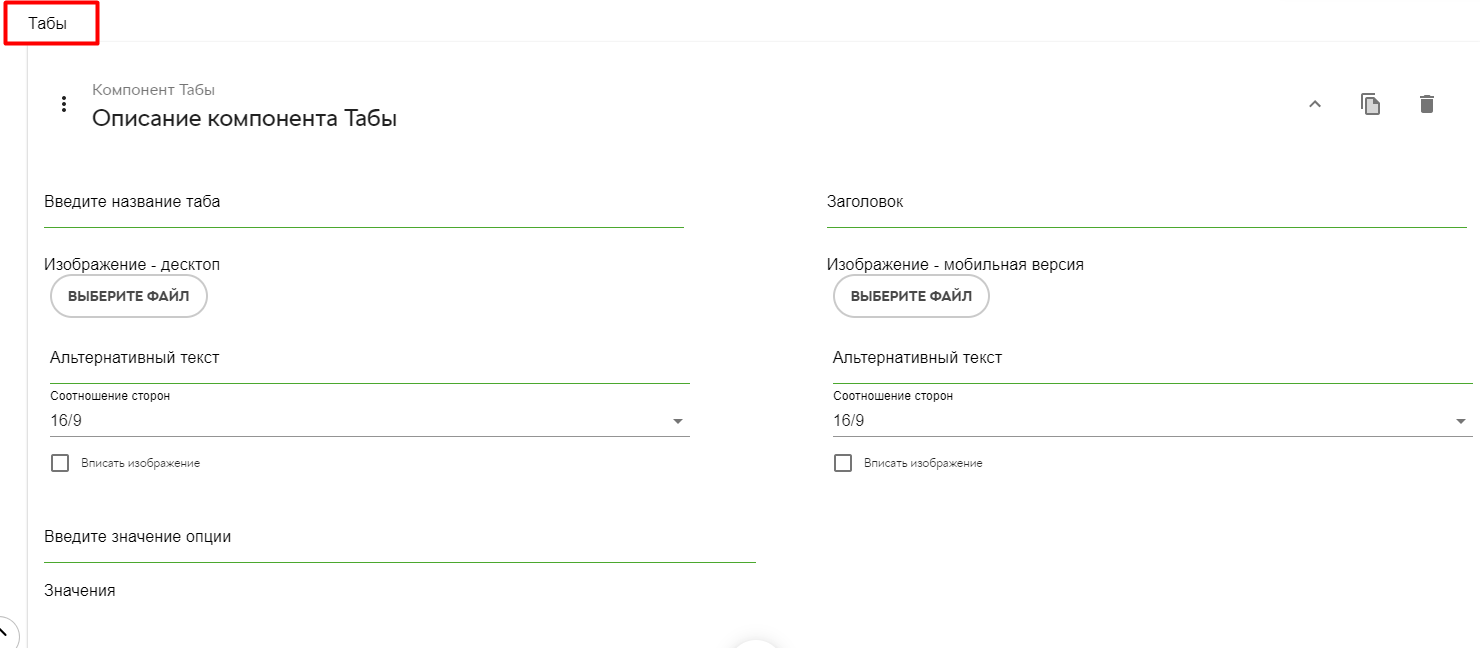Open the mobile Соотношение сторон dropdown
The height and width of the screenshot is (648, 1480).
(1152, 421)
